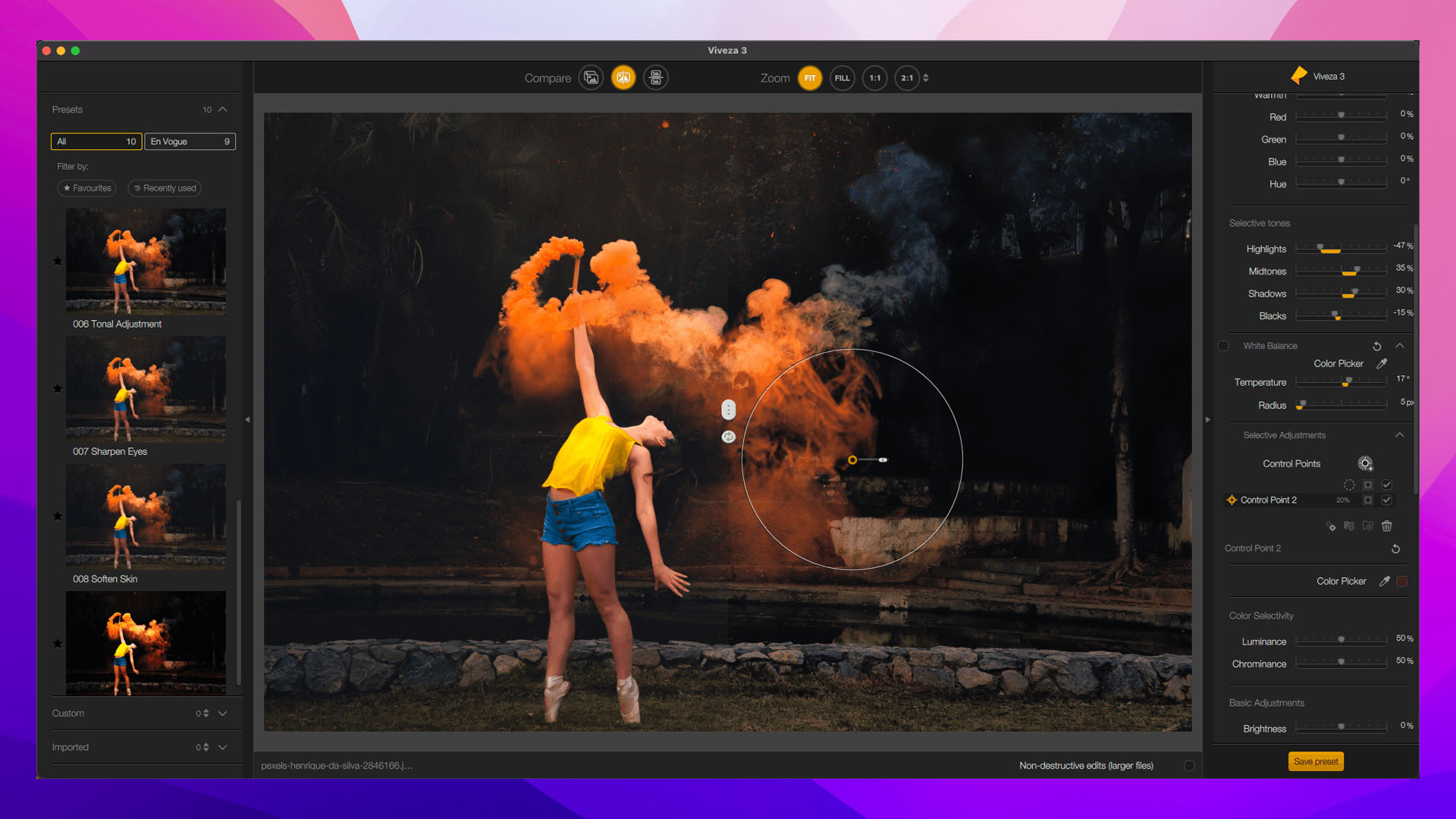
Task: Toggle the Non-destructive edits checkbox
Action: [1189, 766]
